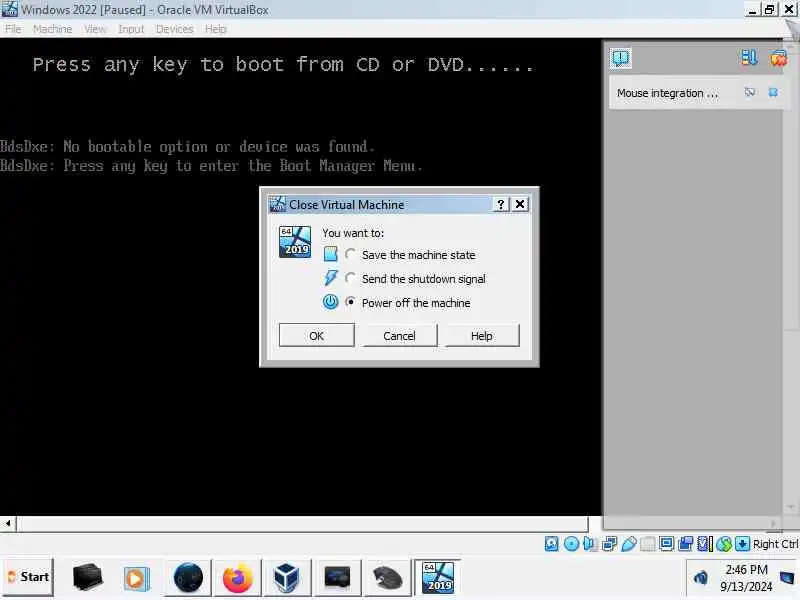Click the network adapters status icon
Screen dimensions: 800x600
(609, 544)
